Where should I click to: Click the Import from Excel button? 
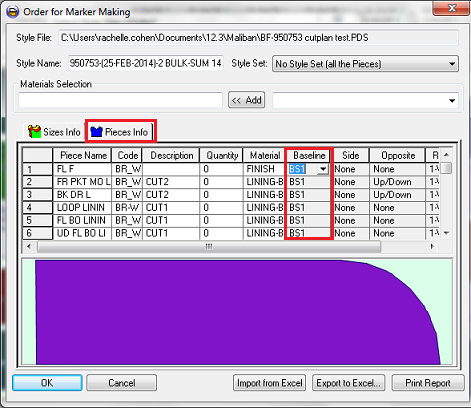click(270, 383)
